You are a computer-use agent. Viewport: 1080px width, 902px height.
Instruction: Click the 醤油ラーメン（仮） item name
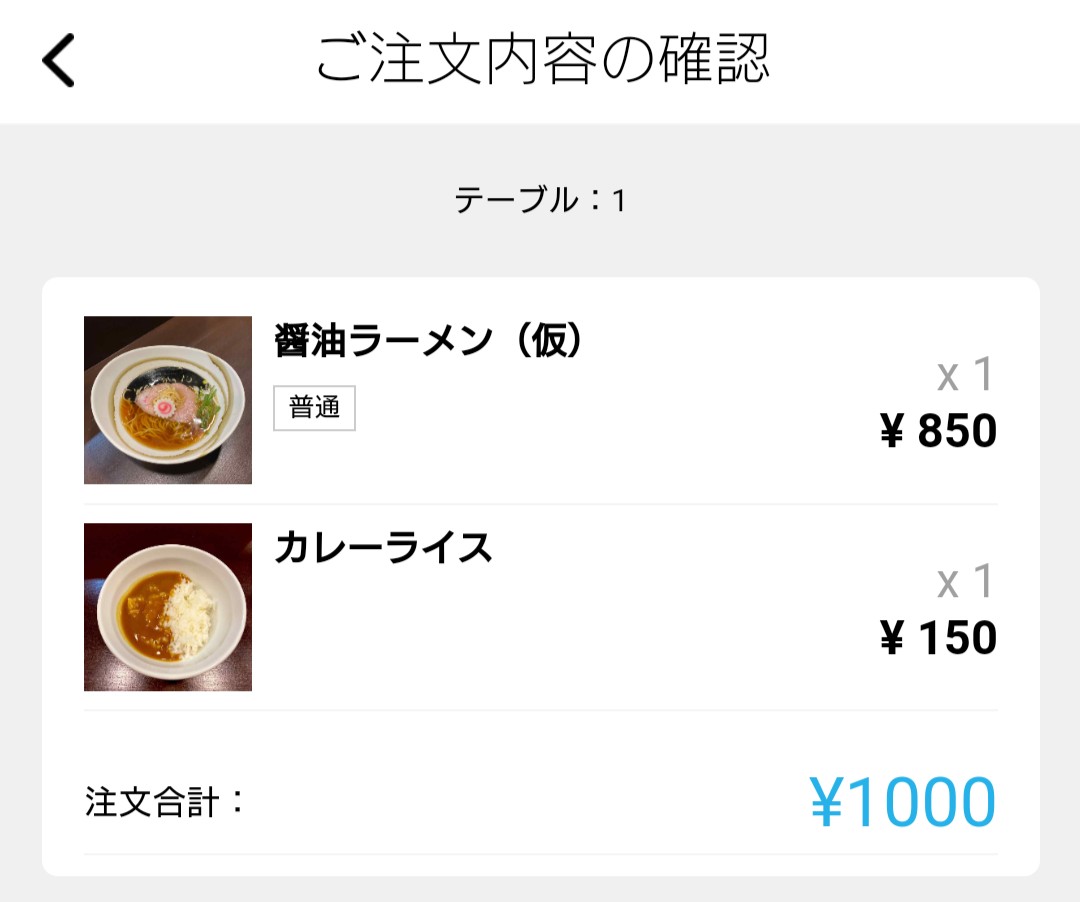pos(428,342)
